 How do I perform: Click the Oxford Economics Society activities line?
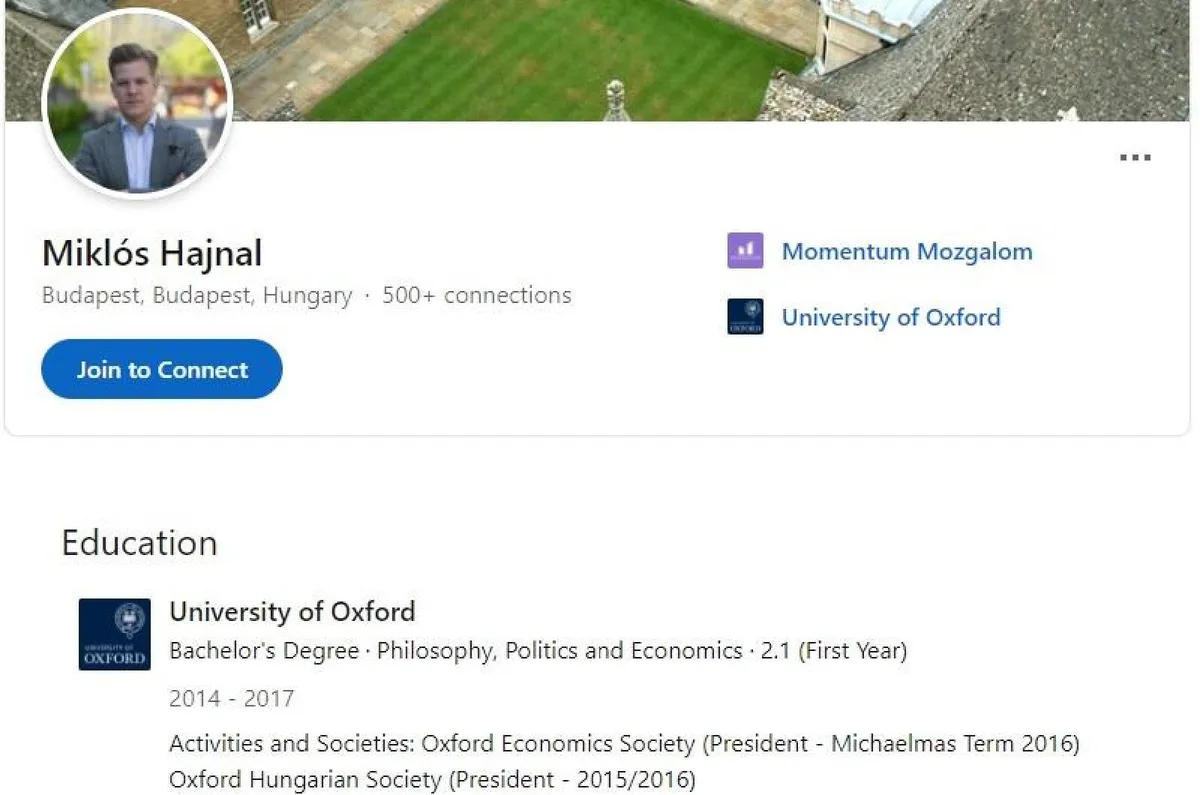click(x=624, y=744)
